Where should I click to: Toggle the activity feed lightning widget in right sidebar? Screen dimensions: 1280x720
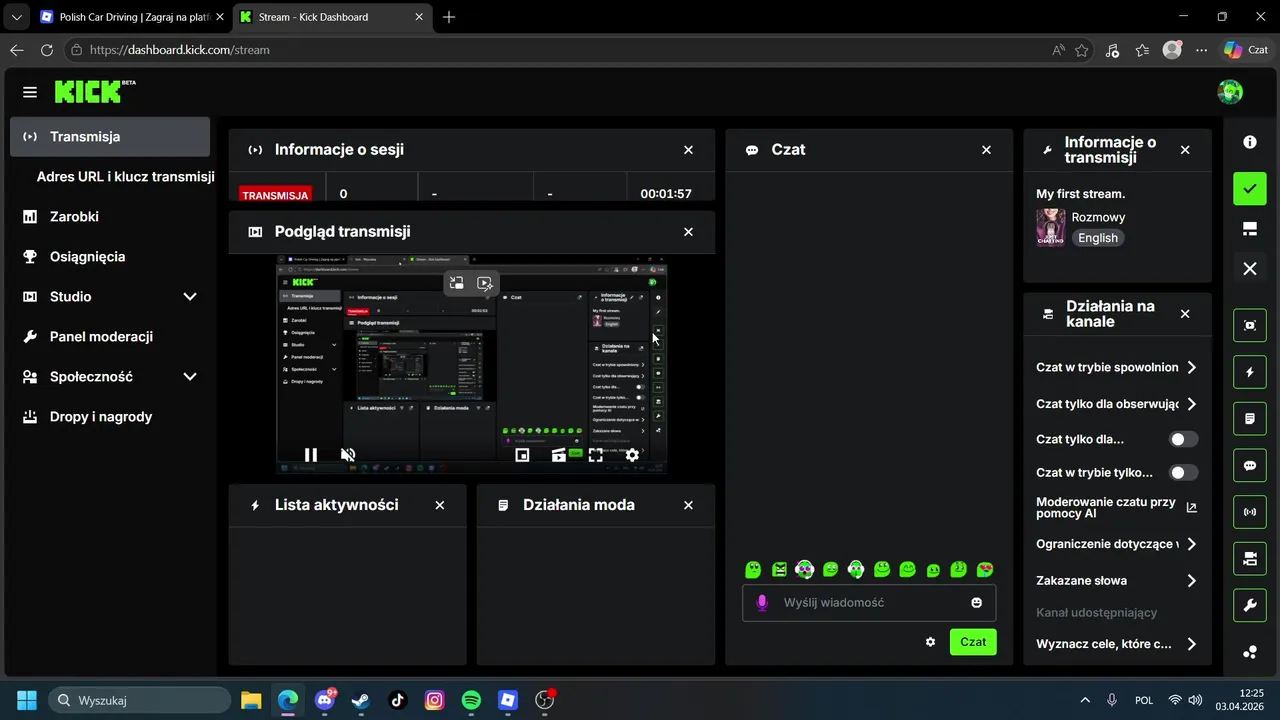tap(1250, 373)
